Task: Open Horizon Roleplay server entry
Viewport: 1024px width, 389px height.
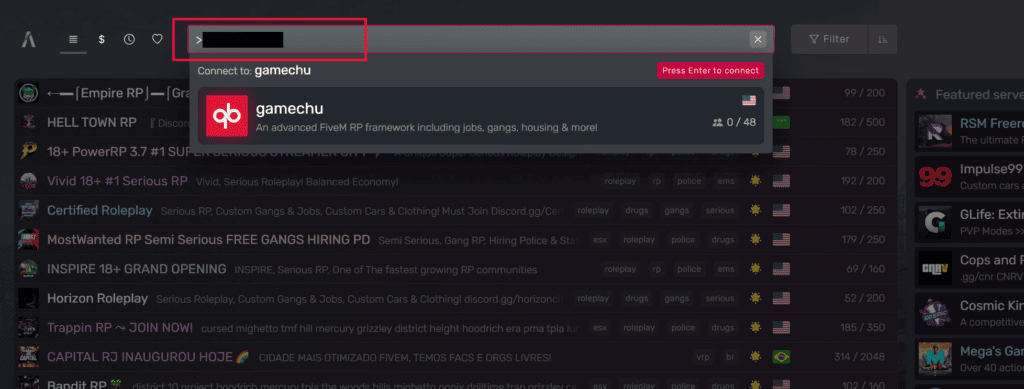Action: pyautogui.click(x=456, y=298)
